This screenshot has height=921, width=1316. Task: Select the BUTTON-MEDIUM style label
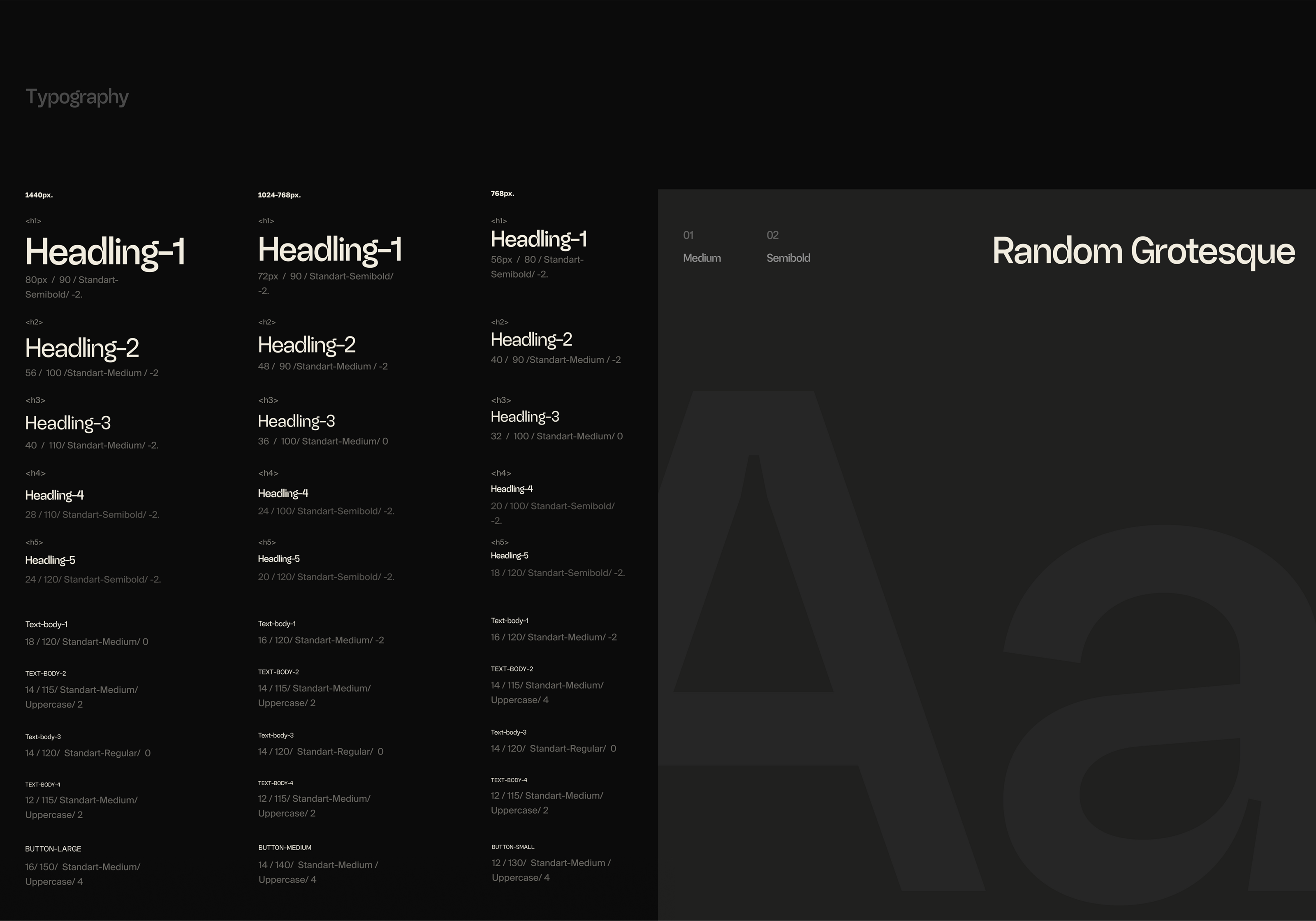point(285,848)
